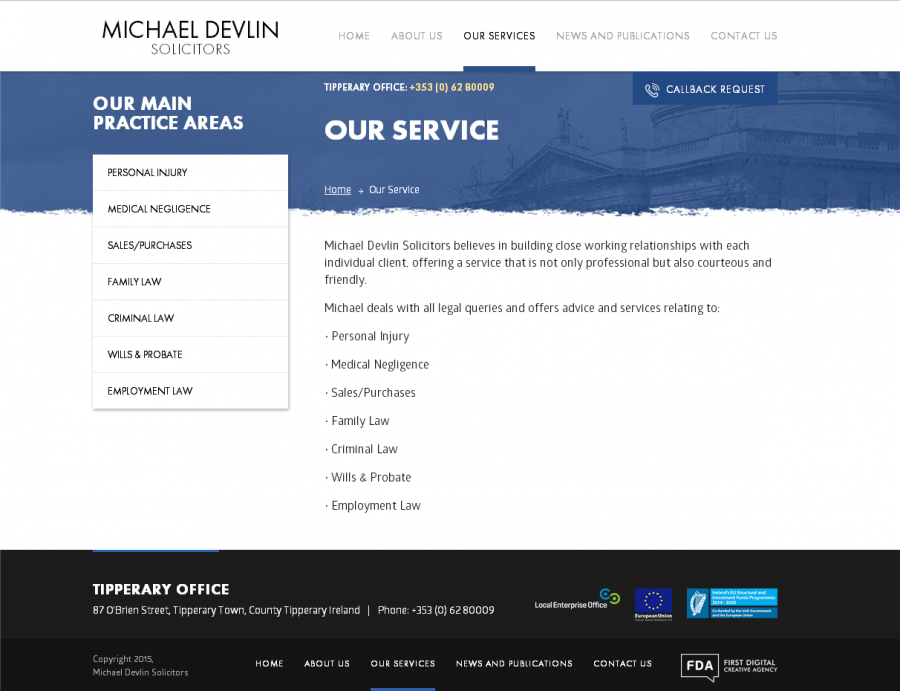Image resolution: width=900 pixels, height=691 pixels.
Task: Click the Home breadcrumb link
Action: (x=338, y=189)
